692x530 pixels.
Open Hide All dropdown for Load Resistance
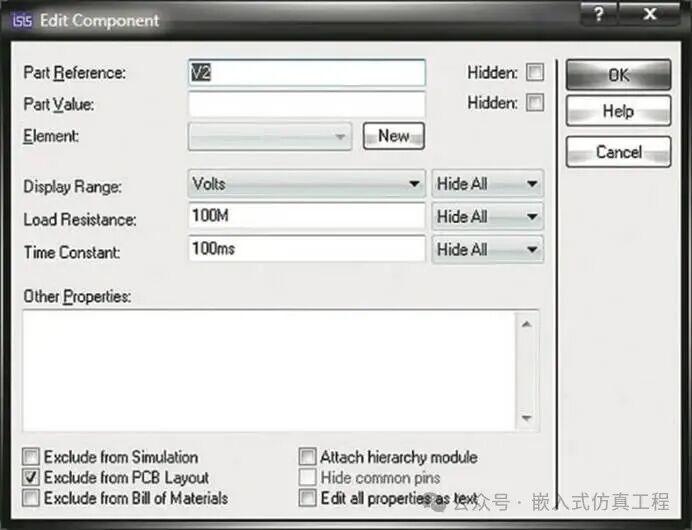pos(487,216)
